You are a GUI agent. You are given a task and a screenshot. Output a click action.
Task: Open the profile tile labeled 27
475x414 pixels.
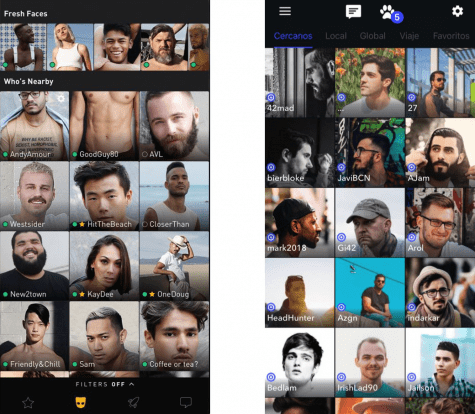click(x=440, y=82)
